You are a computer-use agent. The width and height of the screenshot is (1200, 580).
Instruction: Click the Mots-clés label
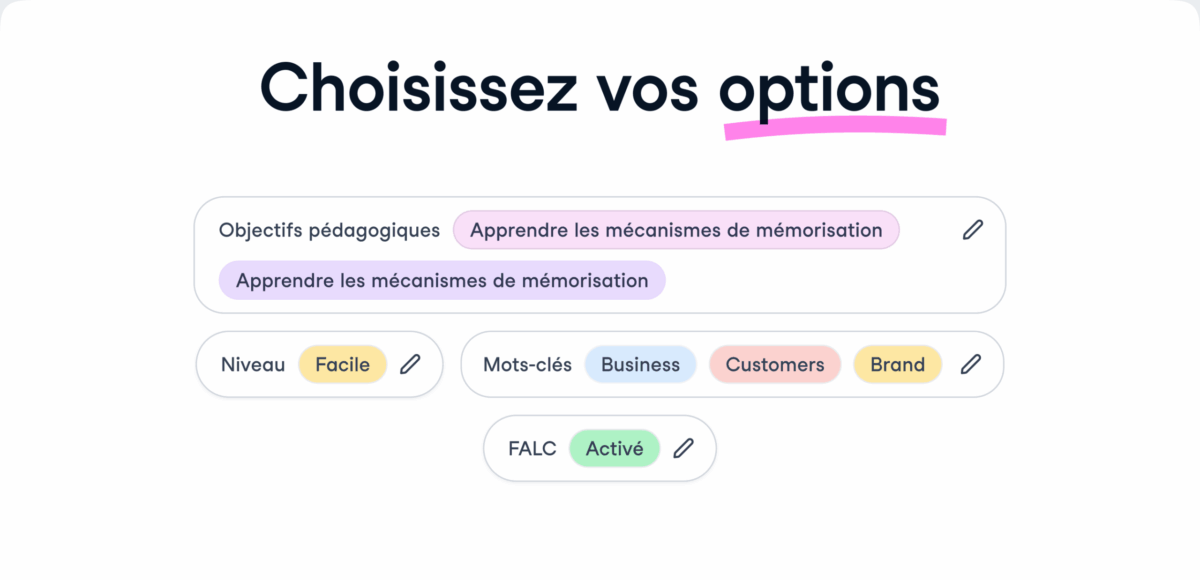527,364
